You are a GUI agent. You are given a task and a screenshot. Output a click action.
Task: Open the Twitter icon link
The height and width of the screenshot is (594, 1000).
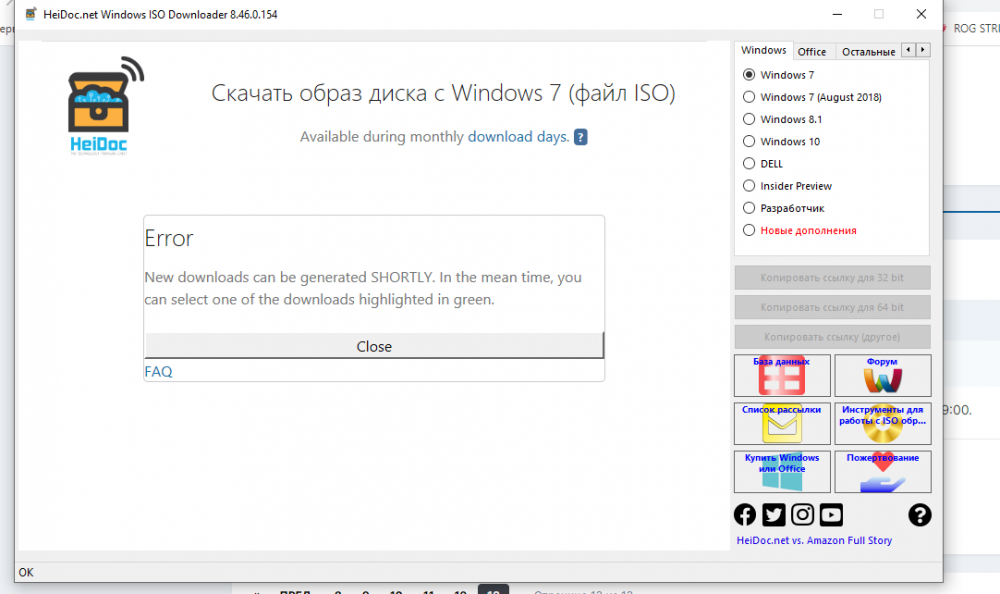pyautogui.click(x=773, y=515)
